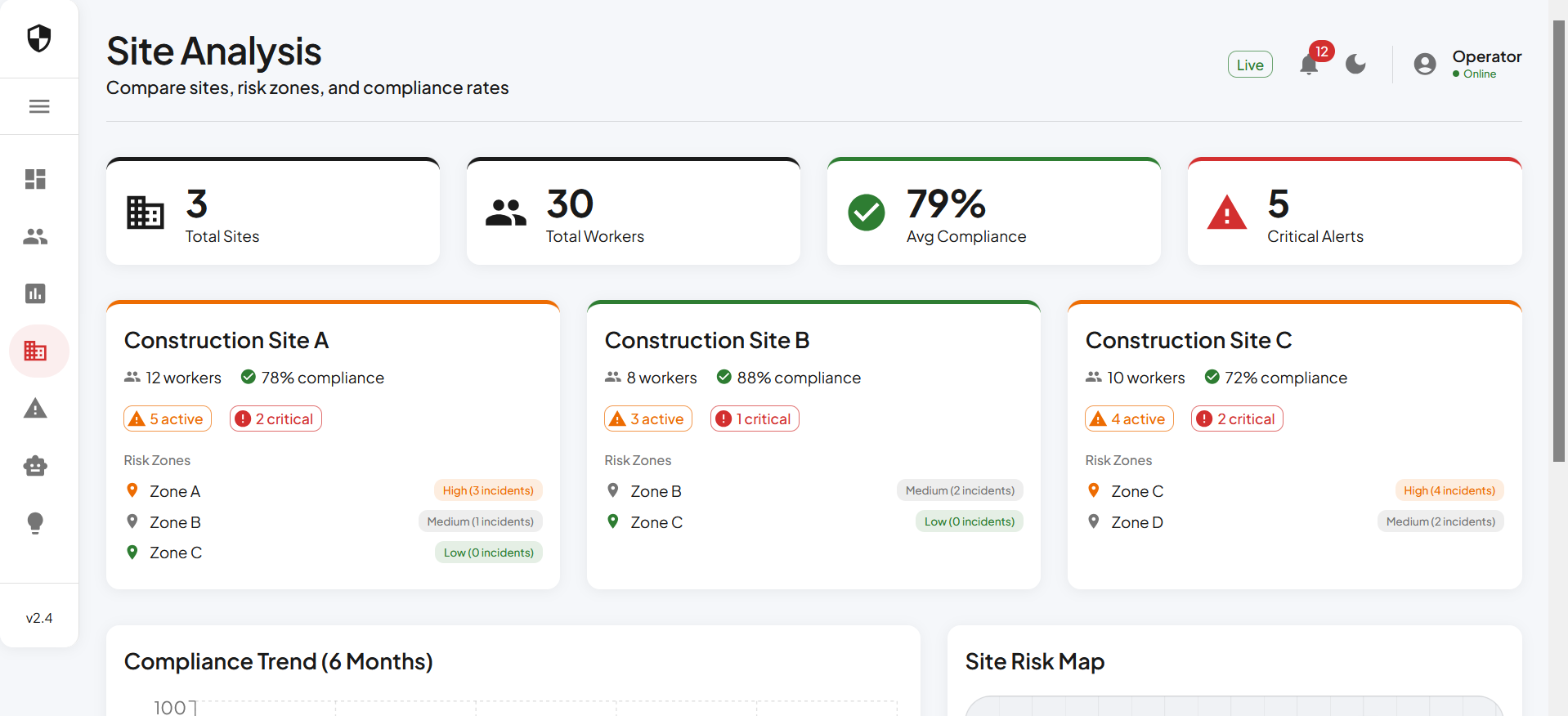Viewport: 1568px width, 716px height.
Task: Select 'Low (0 incidents)' tag in Site B
Action: (x=970, y=521)
